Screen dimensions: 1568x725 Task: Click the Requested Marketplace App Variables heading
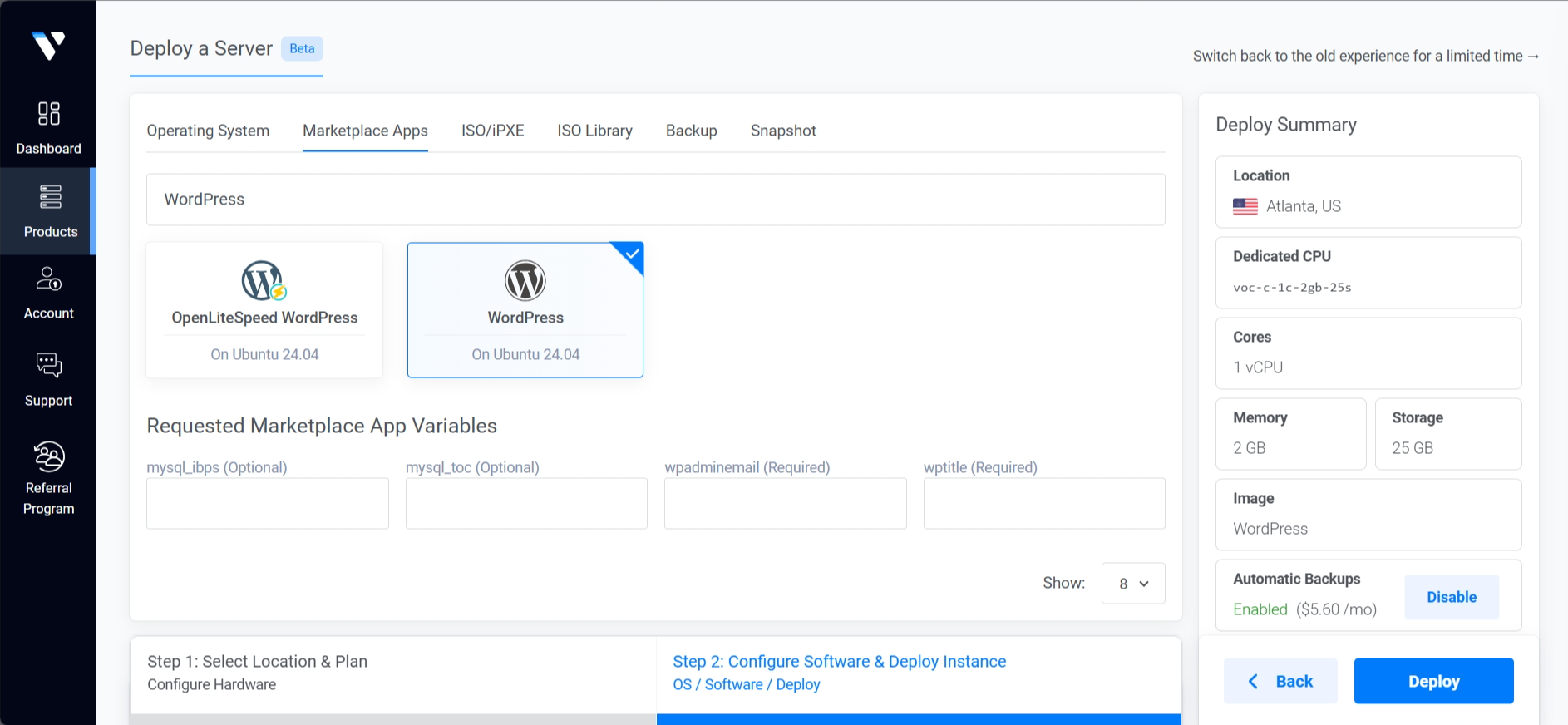point(322,426)
